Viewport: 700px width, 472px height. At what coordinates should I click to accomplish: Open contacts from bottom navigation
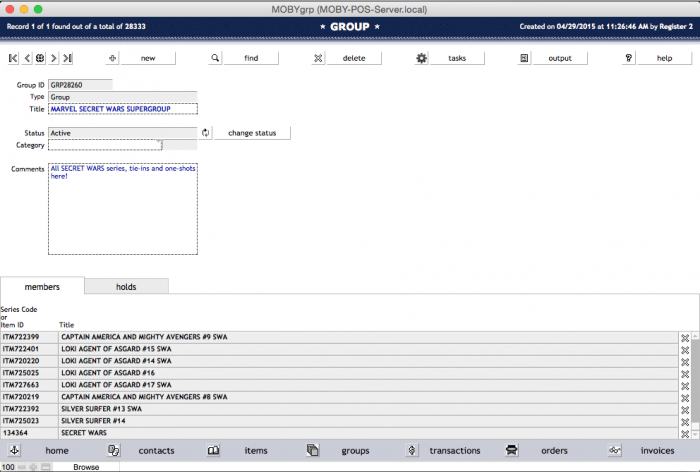(x=156, y=451)
